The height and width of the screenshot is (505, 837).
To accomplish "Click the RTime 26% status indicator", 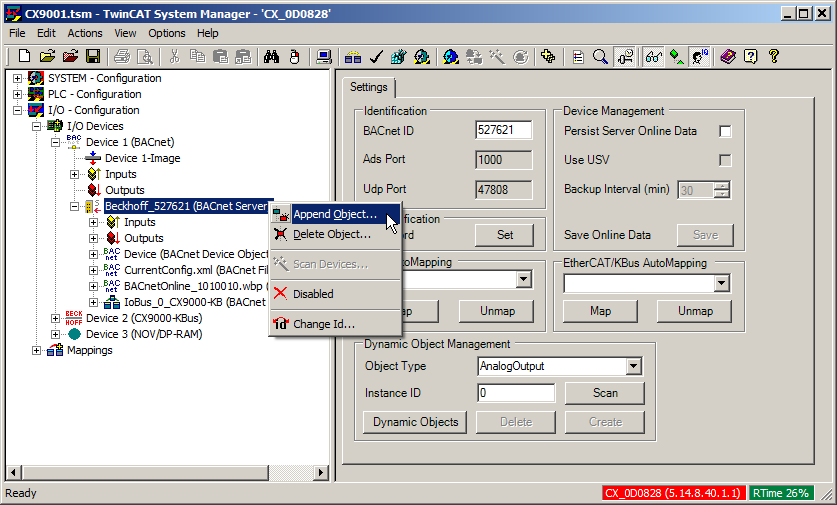I will (x=780, y=493).
